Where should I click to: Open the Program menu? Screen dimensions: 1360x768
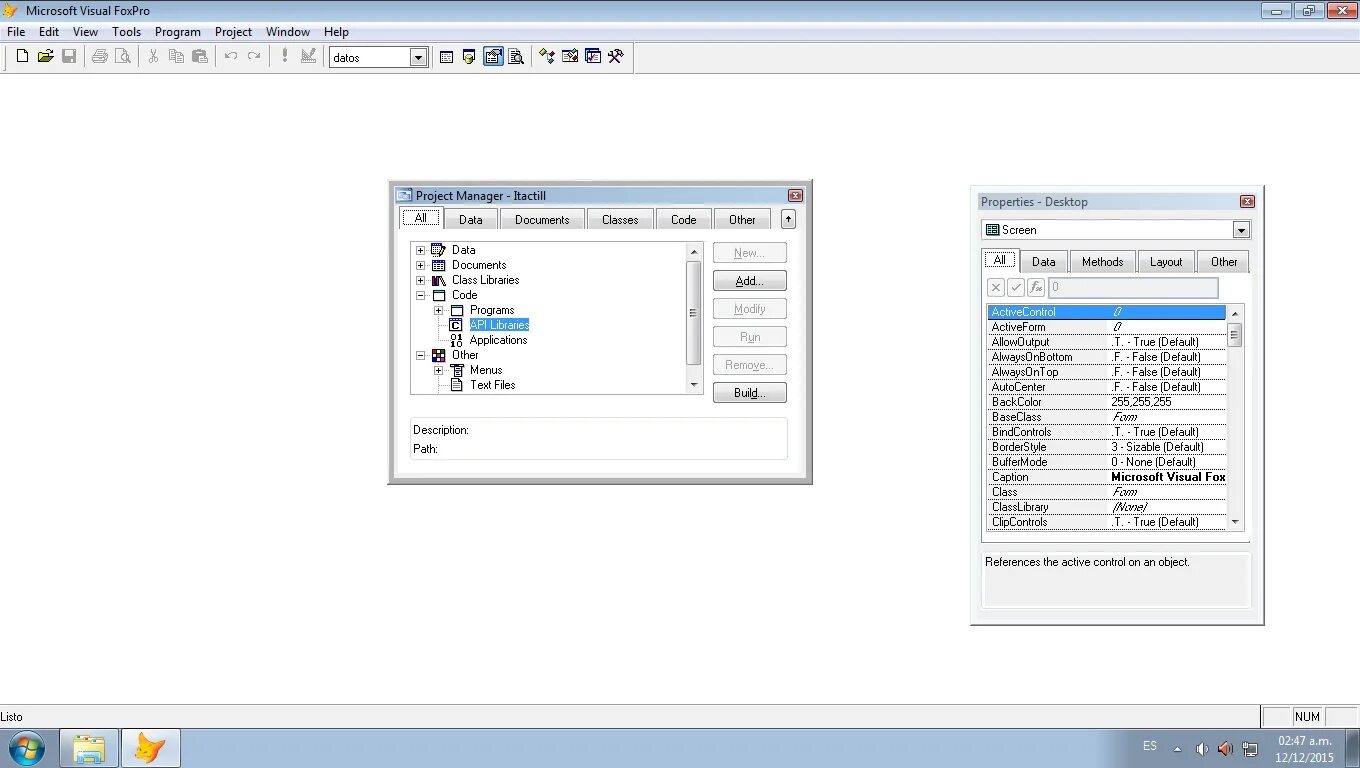178,32
